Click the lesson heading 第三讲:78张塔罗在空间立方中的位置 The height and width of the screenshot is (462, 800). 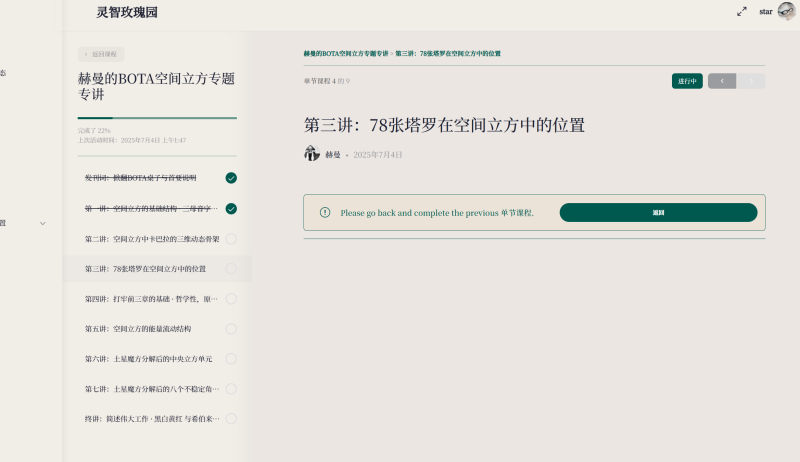(444, 125)
